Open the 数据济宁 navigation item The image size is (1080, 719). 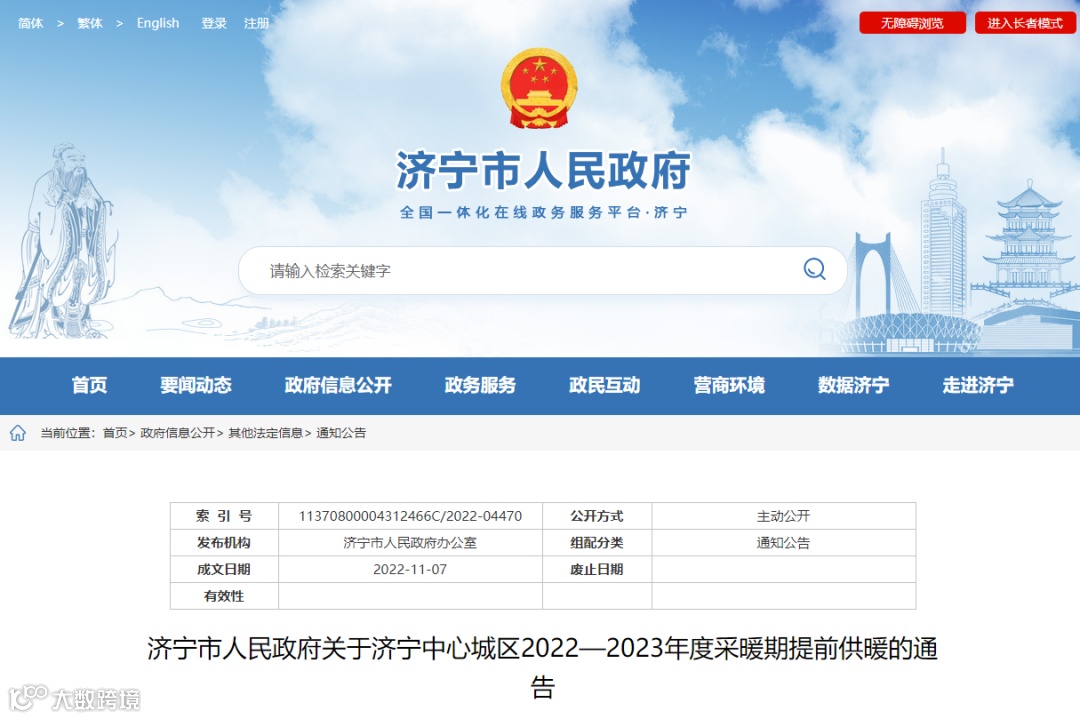tap(853, 385)
